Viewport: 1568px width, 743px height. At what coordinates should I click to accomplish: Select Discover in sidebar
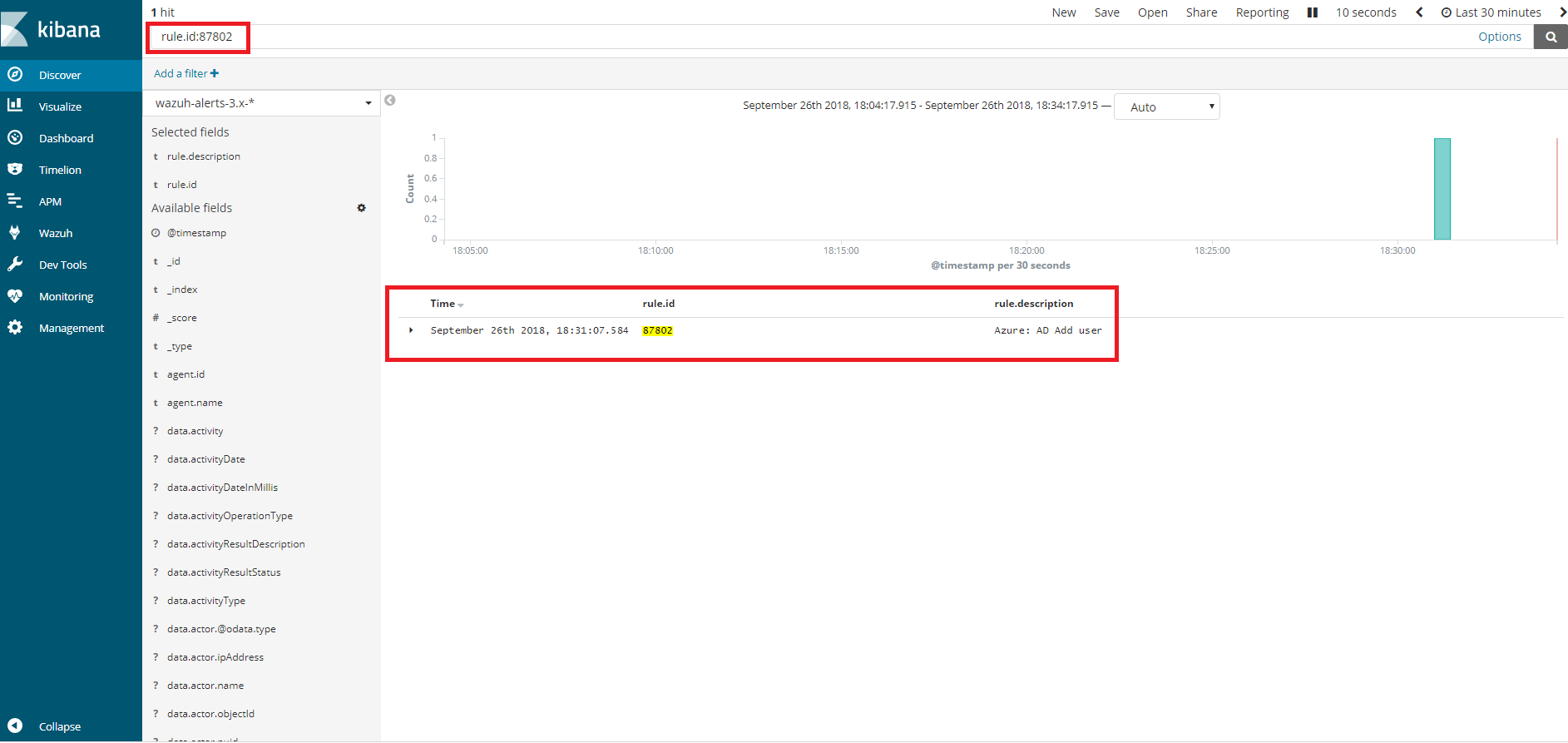pyautogui.click(x=60, y=75)
